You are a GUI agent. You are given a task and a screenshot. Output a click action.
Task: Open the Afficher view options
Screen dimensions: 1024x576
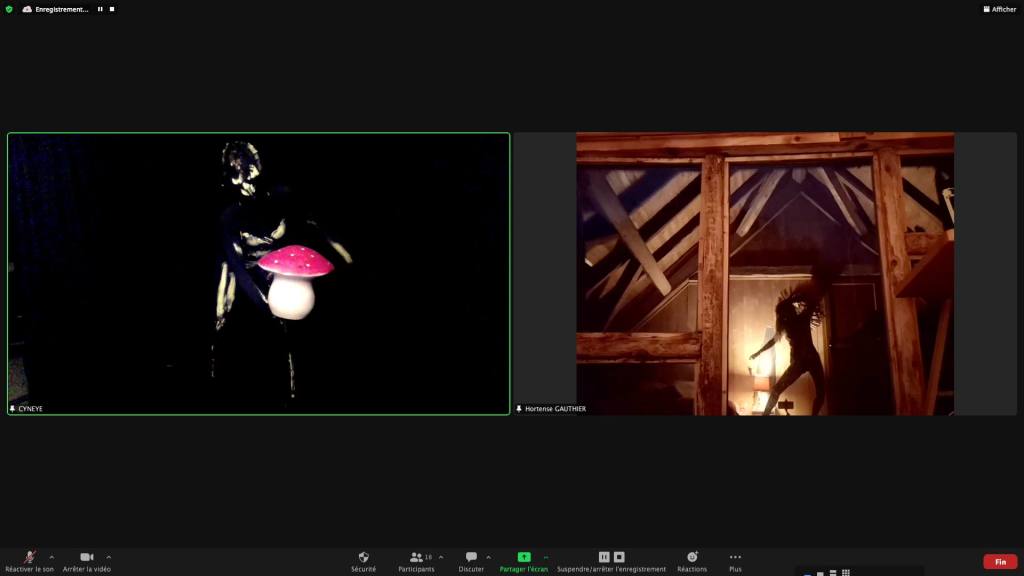pos(998,9)
